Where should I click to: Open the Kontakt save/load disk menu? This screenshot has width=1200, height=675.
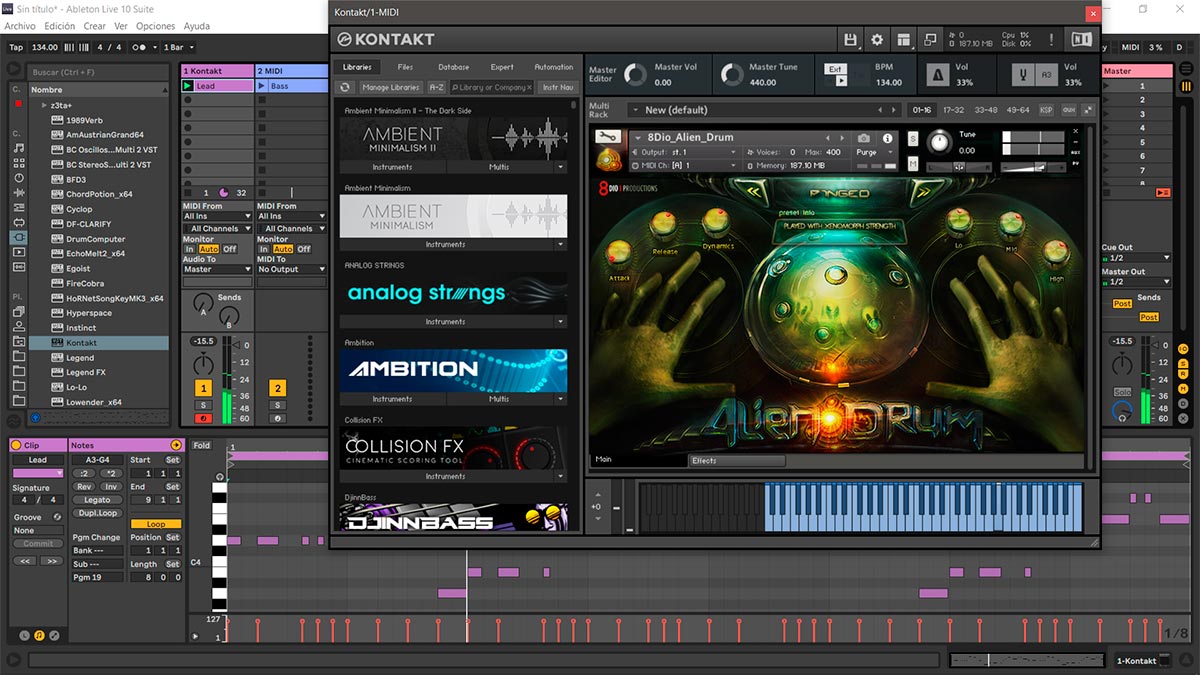pos(851,39)
